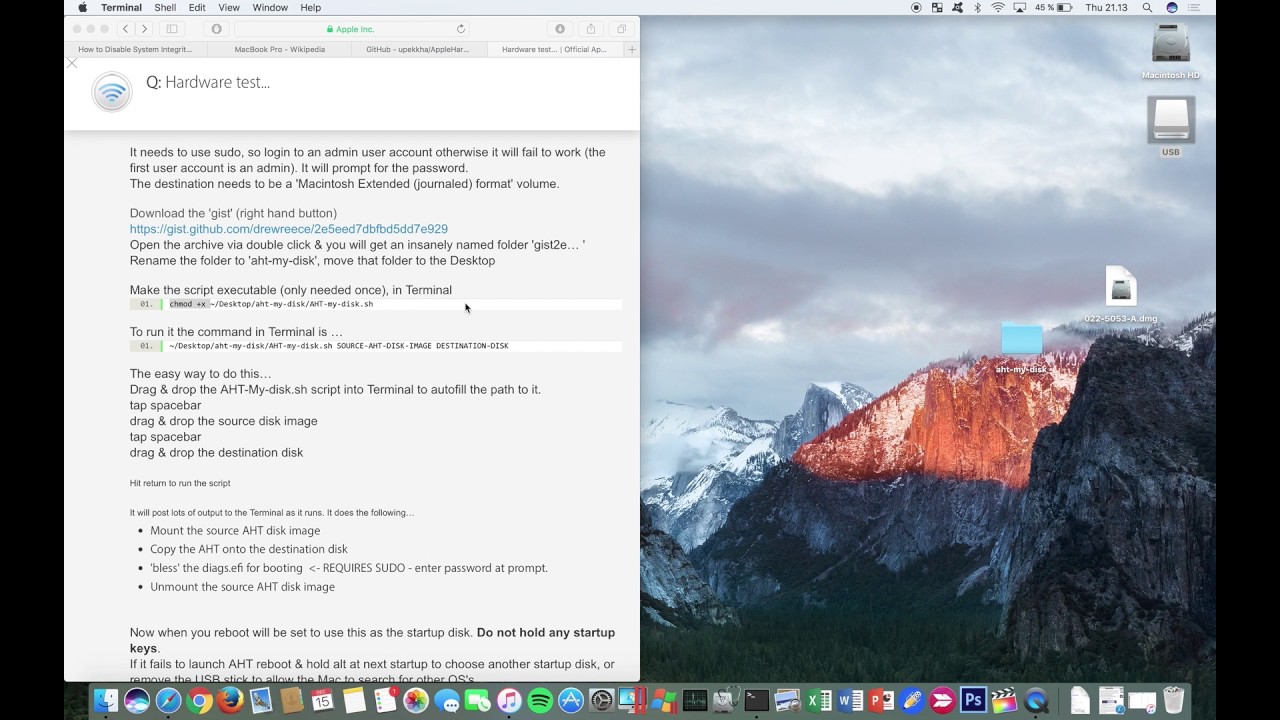
Task: Show all Safari tabs overview
Action: [x=621, y=29]
